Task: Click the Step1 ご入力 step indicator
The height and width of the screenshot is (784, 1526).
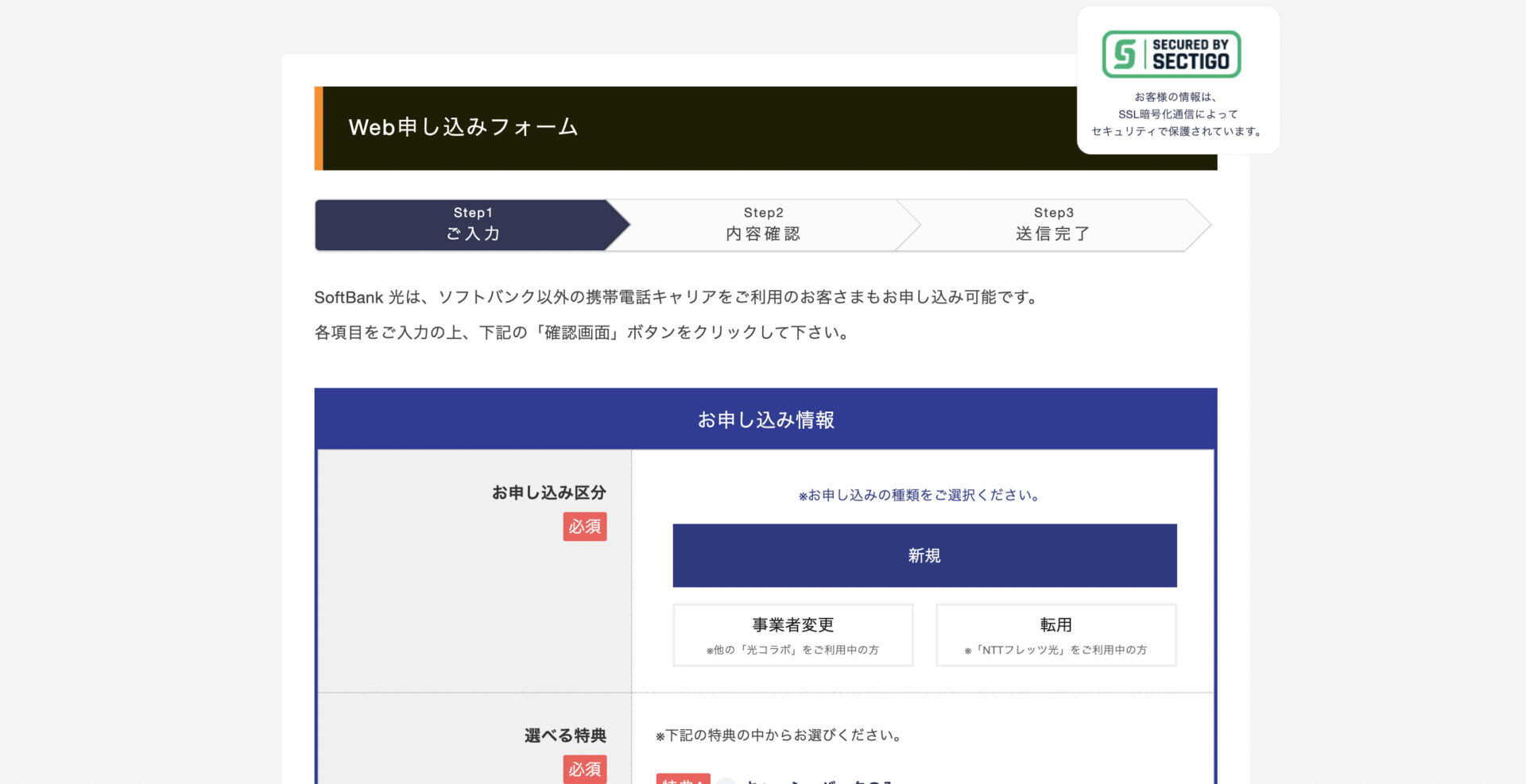Action: click(x=472, y=225)
